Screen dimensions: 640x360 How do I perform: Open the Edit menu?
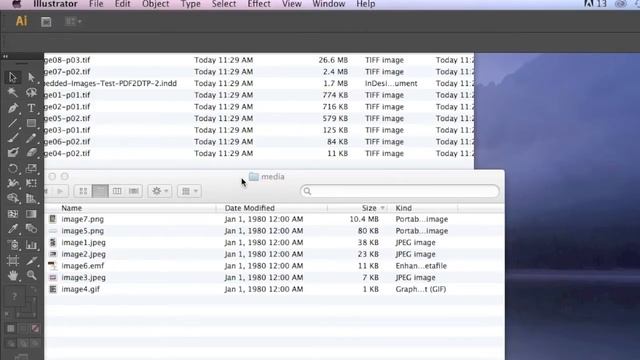pyautogui.click(x=122, y=4)
